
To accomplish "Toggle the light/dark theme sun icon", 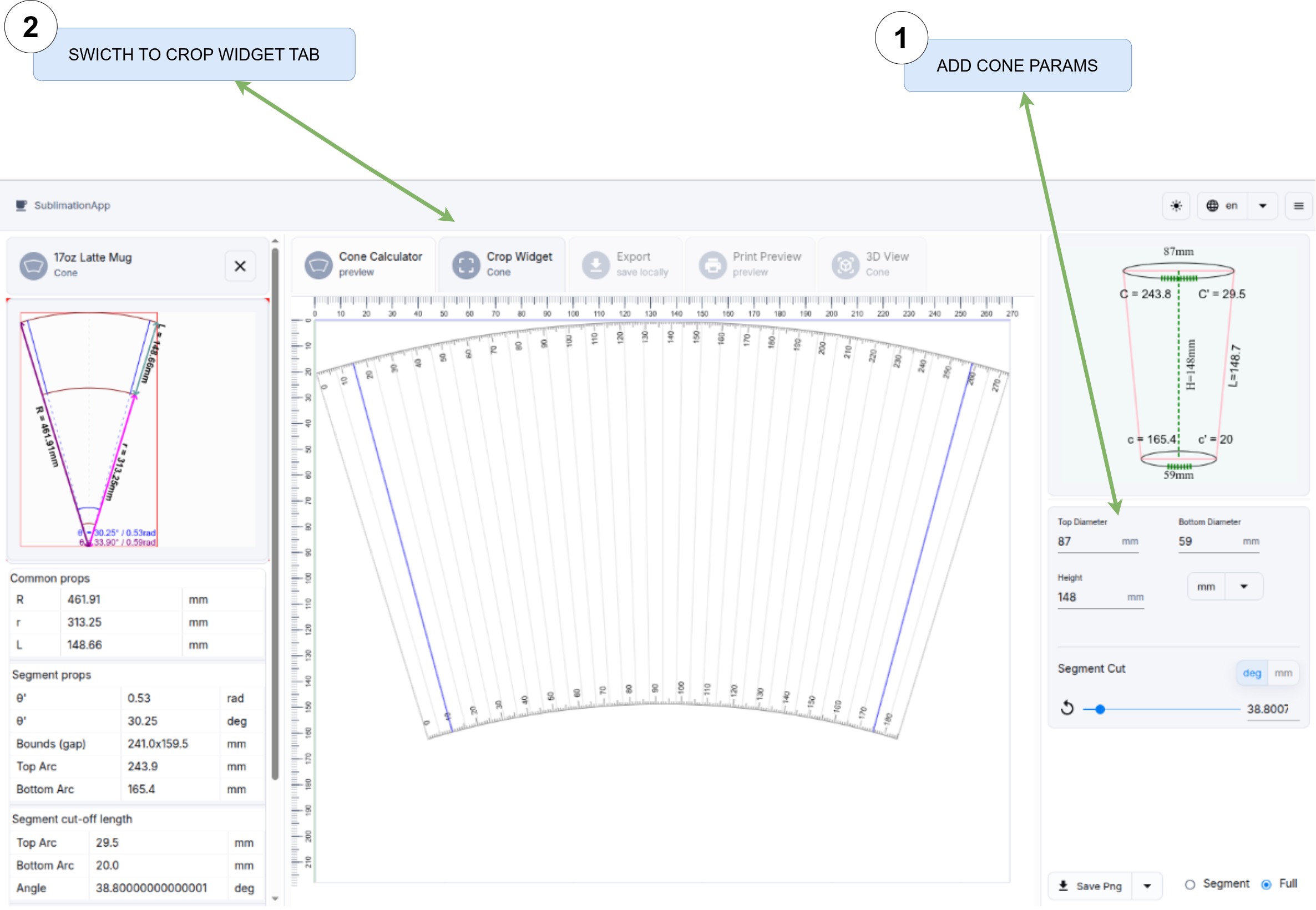I will coord(1176,206).
